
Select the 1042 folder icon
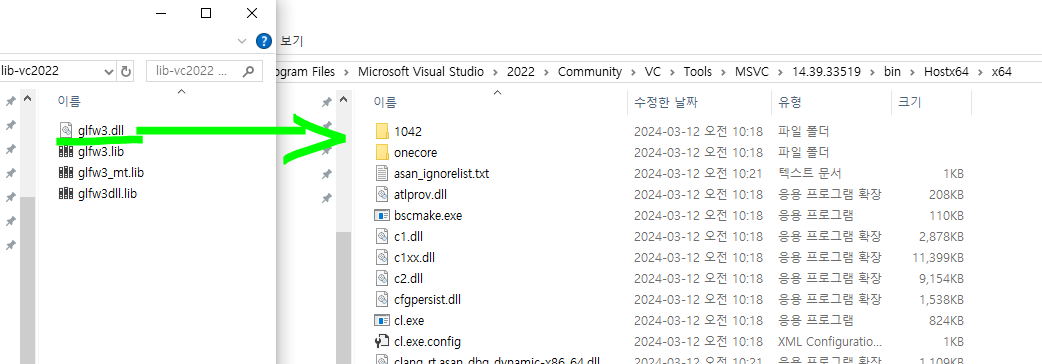click(382, 131)
